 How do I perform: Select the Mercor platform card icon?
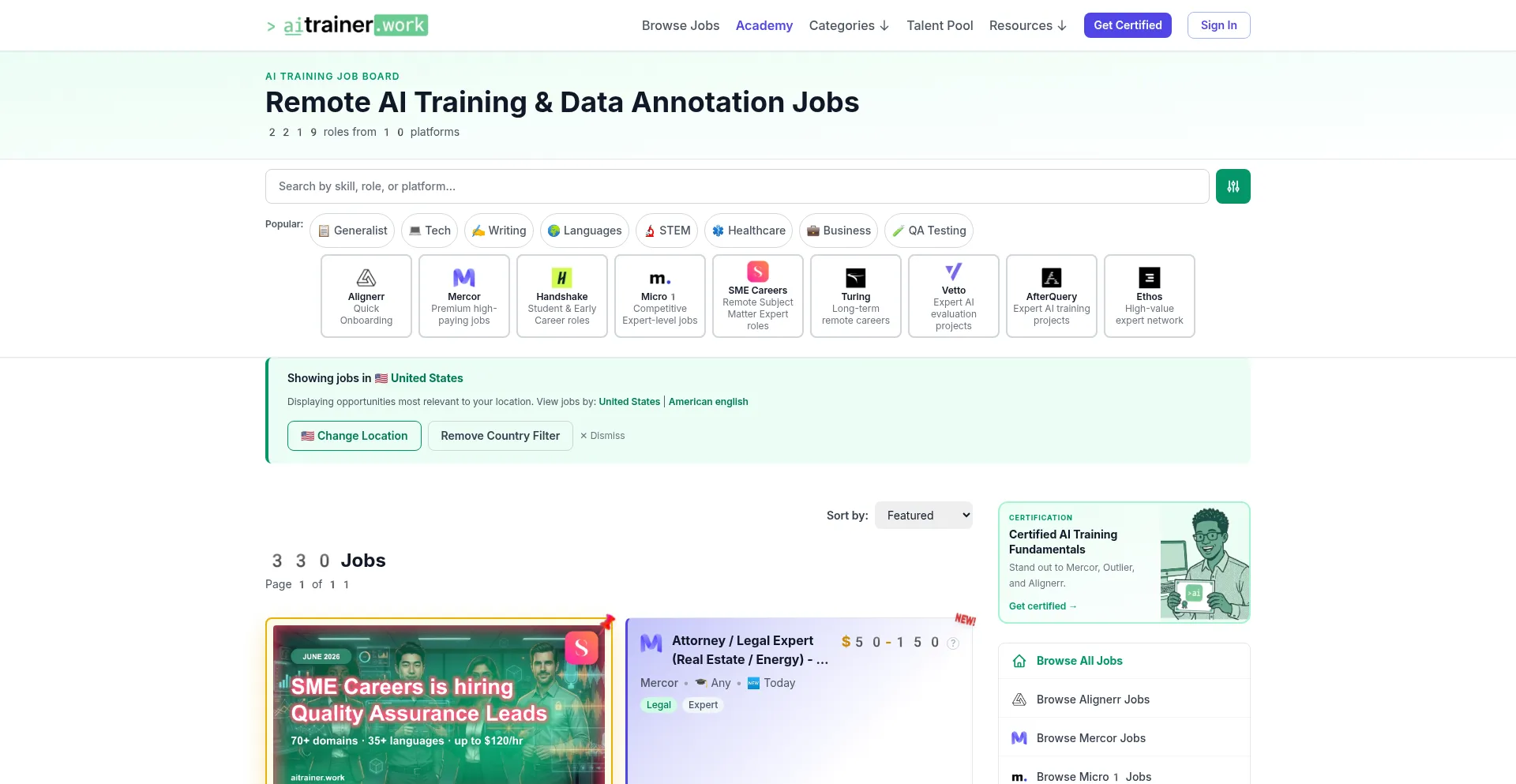(x=464, y=278)
